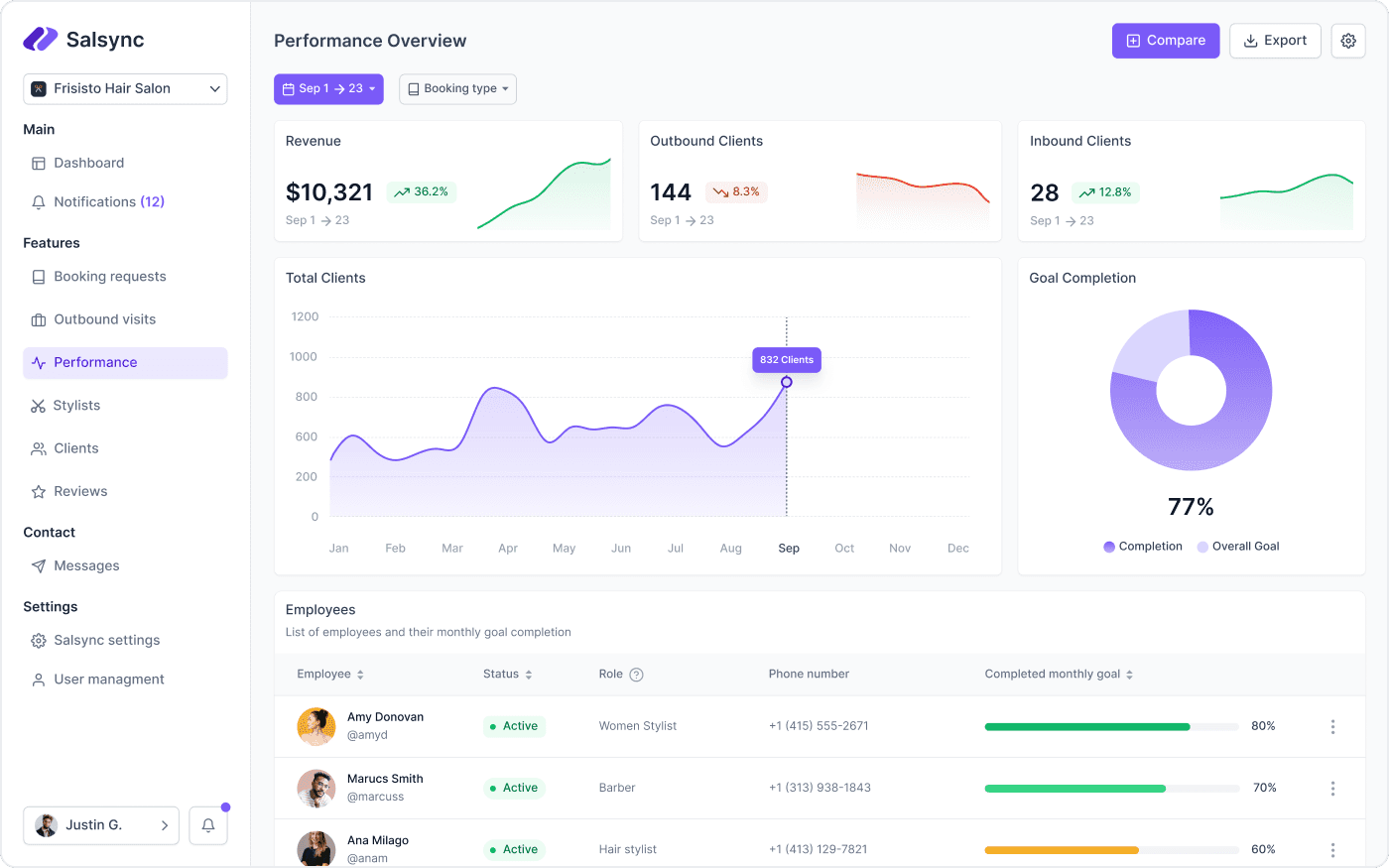Image resolution: width=1389 pixels, height=868 pixels.
Task: Click the Phone number column header
Action: [x=809, y=675]
